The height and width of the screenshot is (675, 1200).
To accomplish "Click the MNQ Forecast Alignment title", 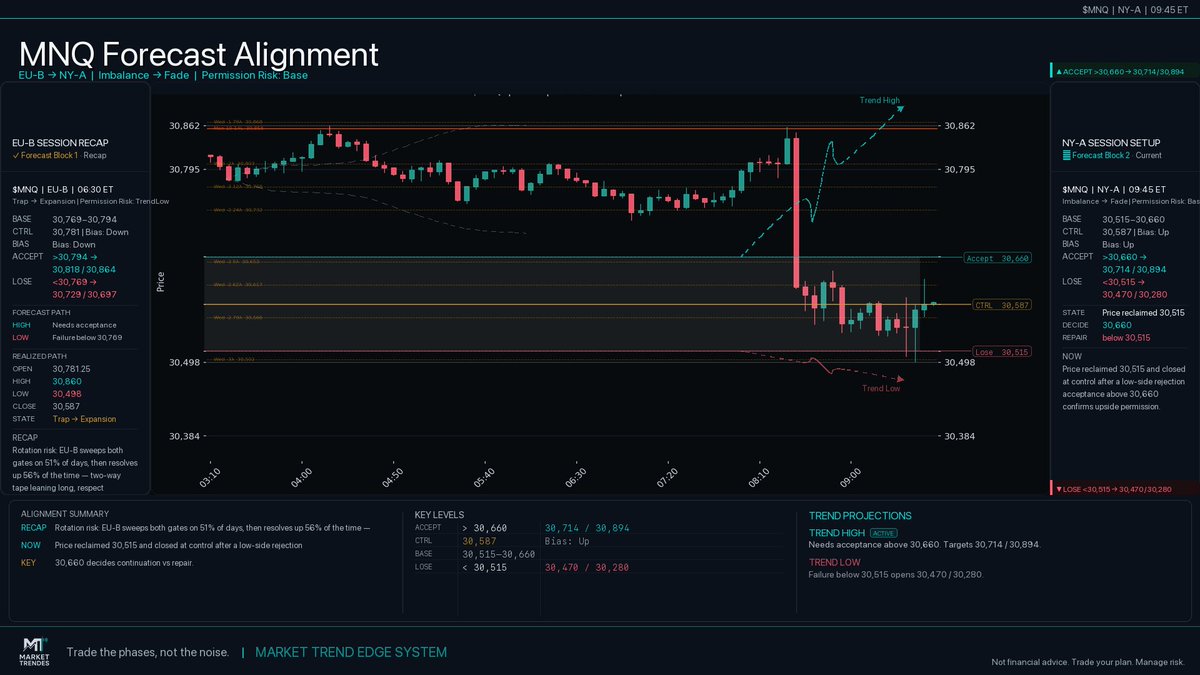I will (199, 54).
